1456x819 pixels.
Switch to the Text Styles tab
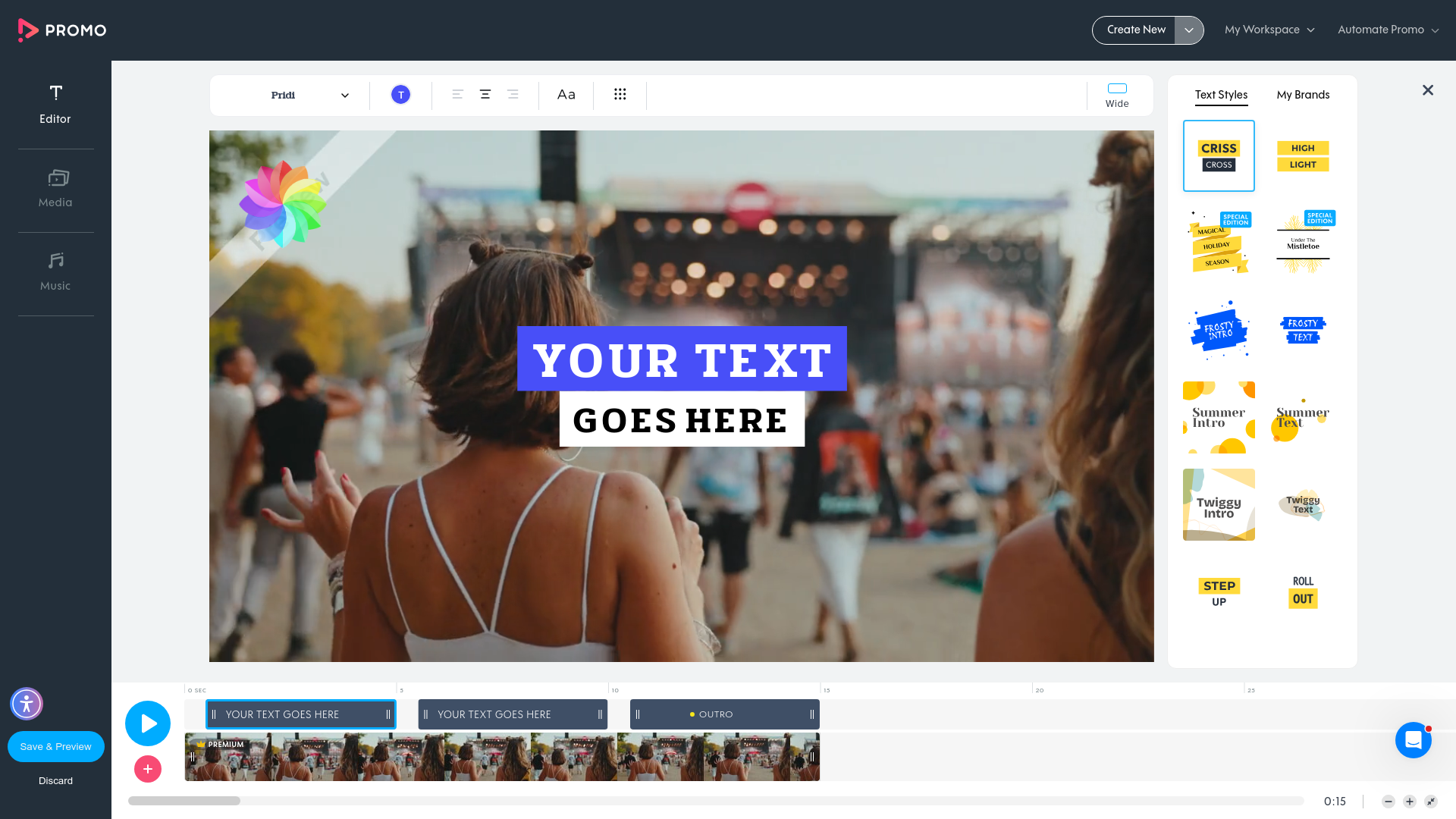point(1221,95)
